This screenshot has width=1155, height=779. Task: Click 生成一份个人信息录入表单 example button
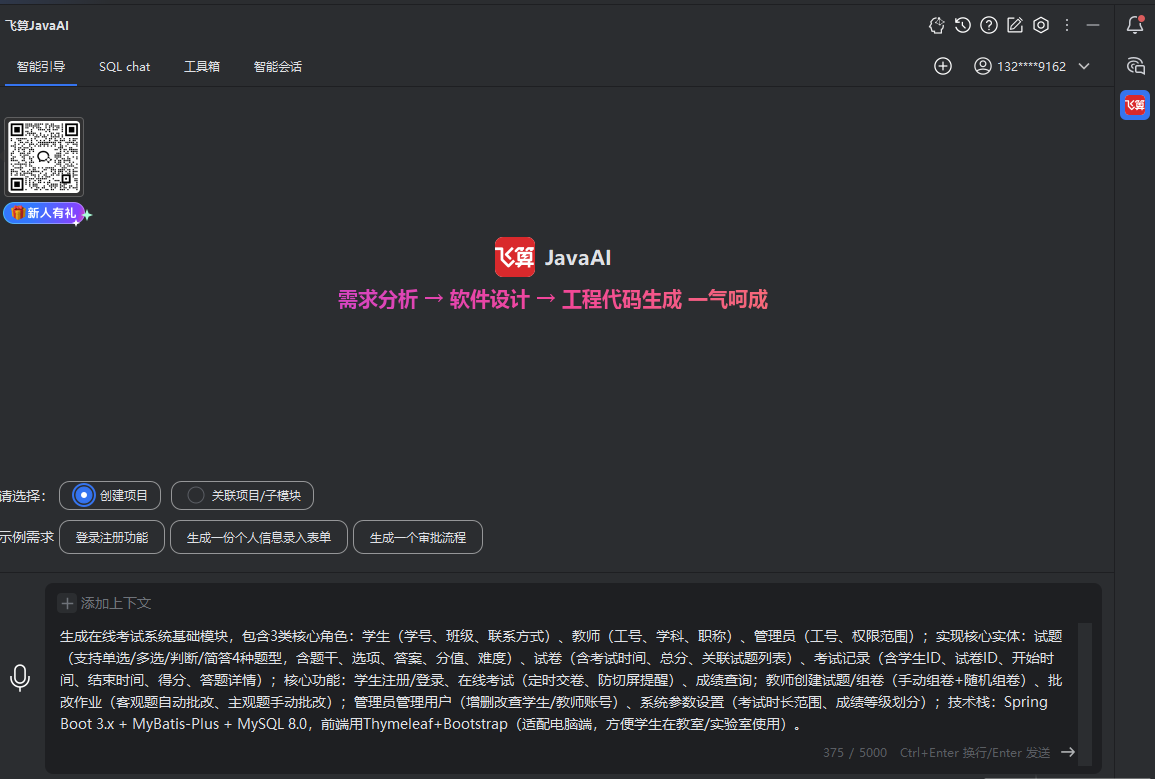coord(259,537)
